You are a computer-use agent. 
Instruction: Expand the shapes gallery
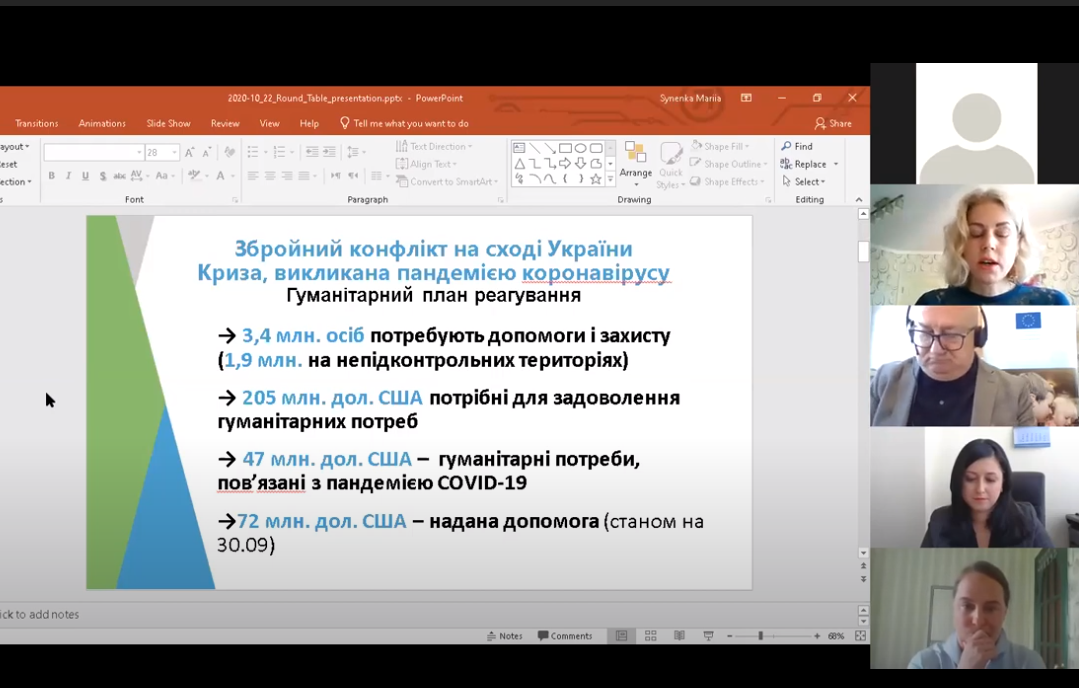click(x=610, y=179)
